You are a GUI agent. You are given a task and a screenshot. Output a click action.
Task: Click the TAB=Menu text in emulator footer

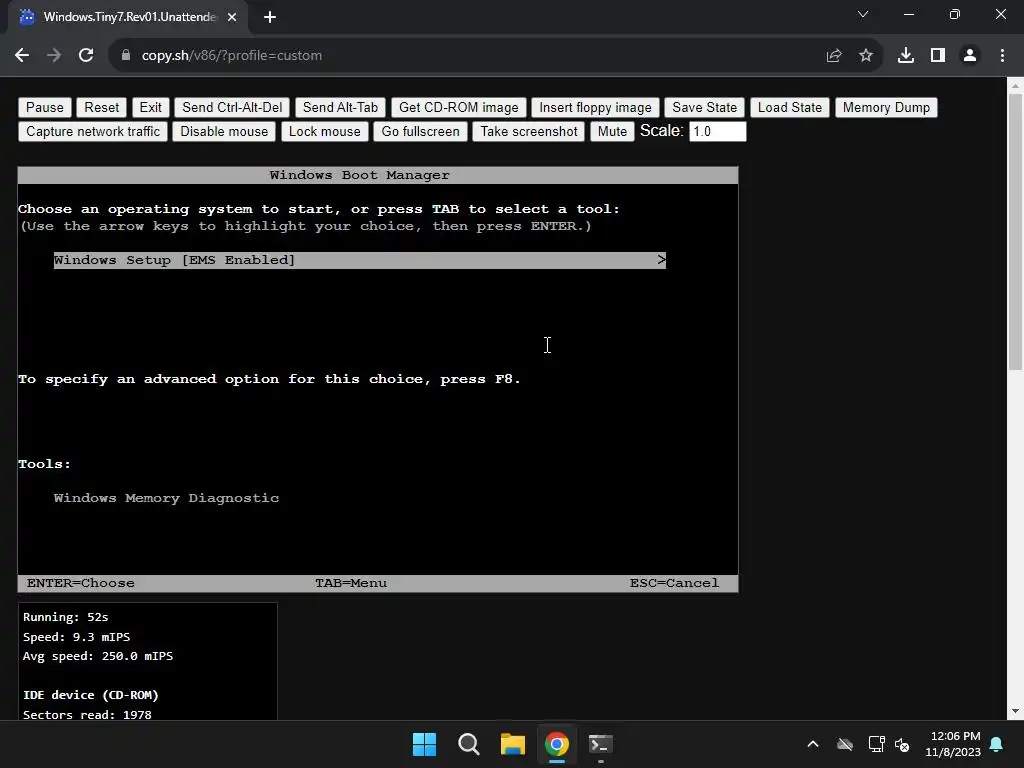coord(351,583)
